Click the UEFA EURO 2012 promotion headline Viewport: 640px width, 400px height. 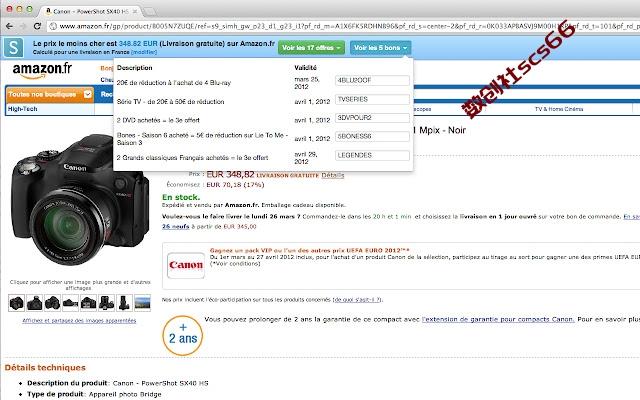(309, 251)
